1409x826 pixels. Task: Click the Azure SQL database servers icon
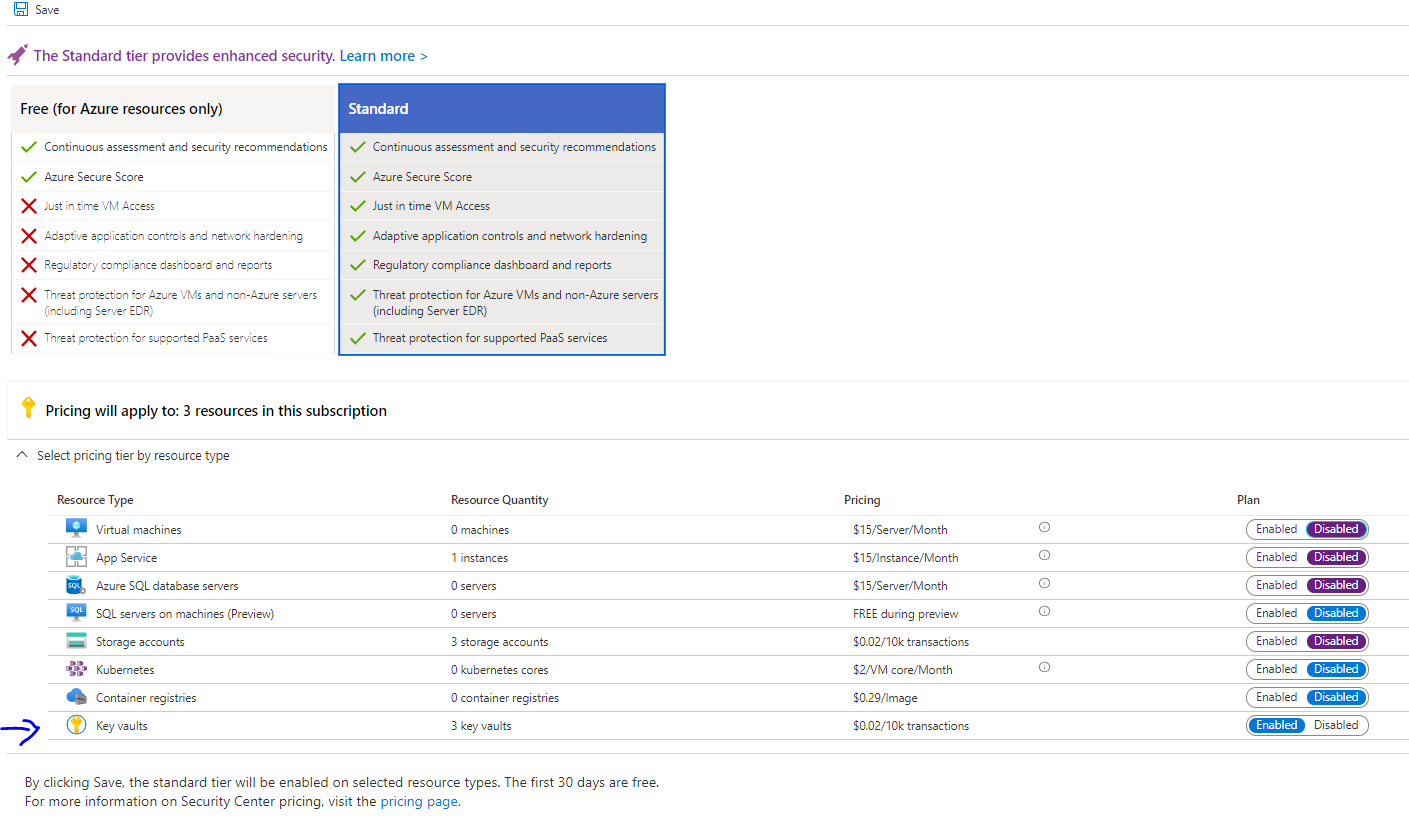(77, 585)
